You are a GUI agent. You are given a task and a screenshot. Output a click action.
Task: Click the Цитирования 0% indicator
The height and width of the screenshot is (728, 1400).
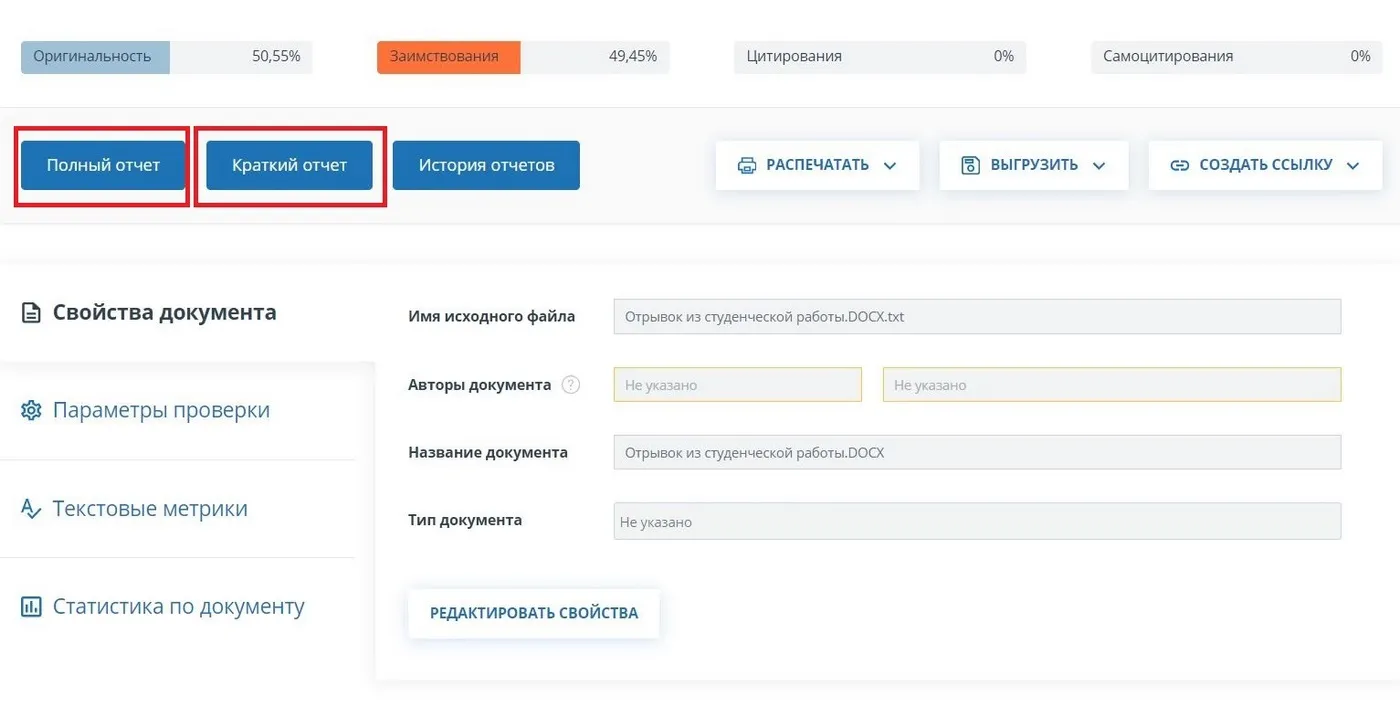[x=880, y=57]
